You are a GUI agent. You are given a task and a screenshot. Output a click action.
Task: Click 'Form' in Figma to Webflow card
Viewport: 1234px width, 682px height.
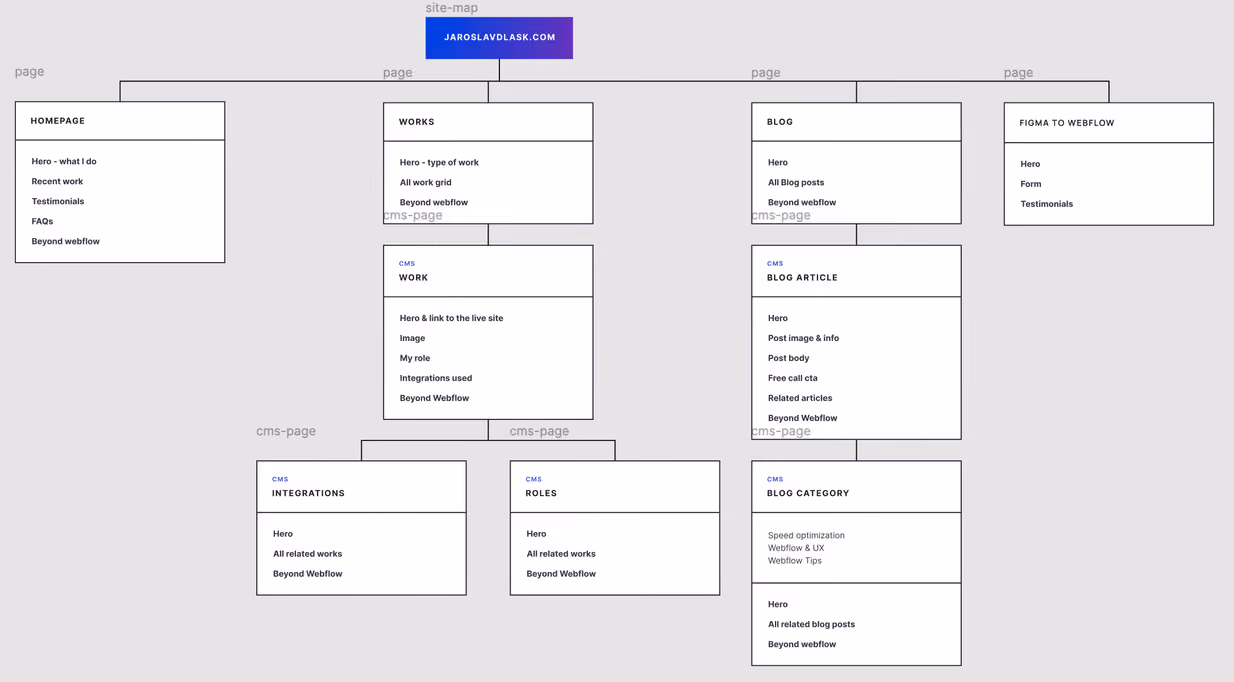[x=1031, y=184]
